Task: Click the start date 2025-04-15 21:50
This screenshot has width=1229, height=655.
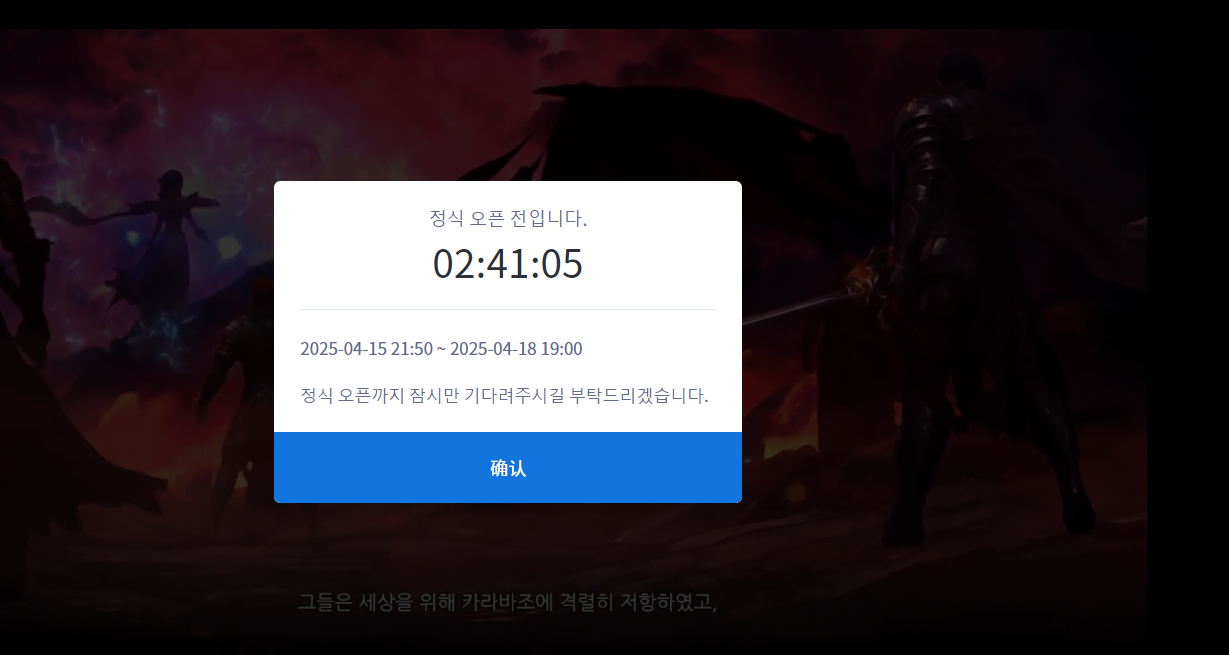Action: (x=366, y=349)
